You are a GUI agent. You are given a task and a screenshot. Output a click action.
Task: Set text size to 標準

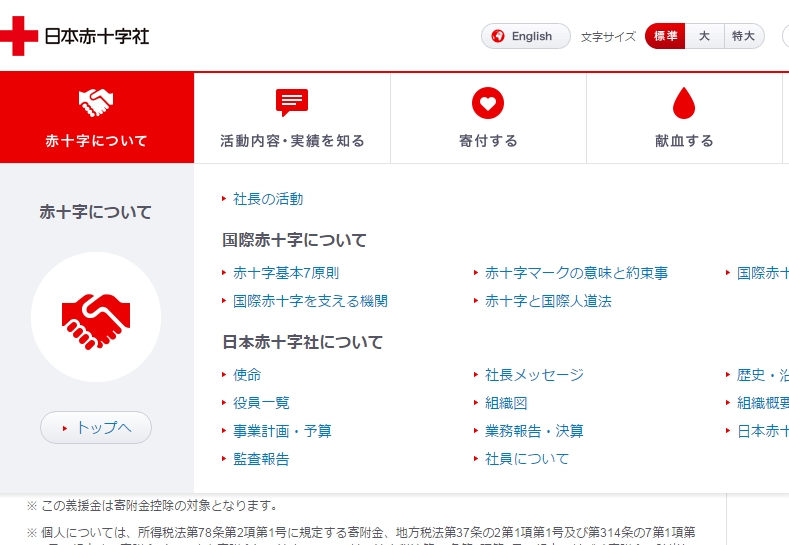665,36
